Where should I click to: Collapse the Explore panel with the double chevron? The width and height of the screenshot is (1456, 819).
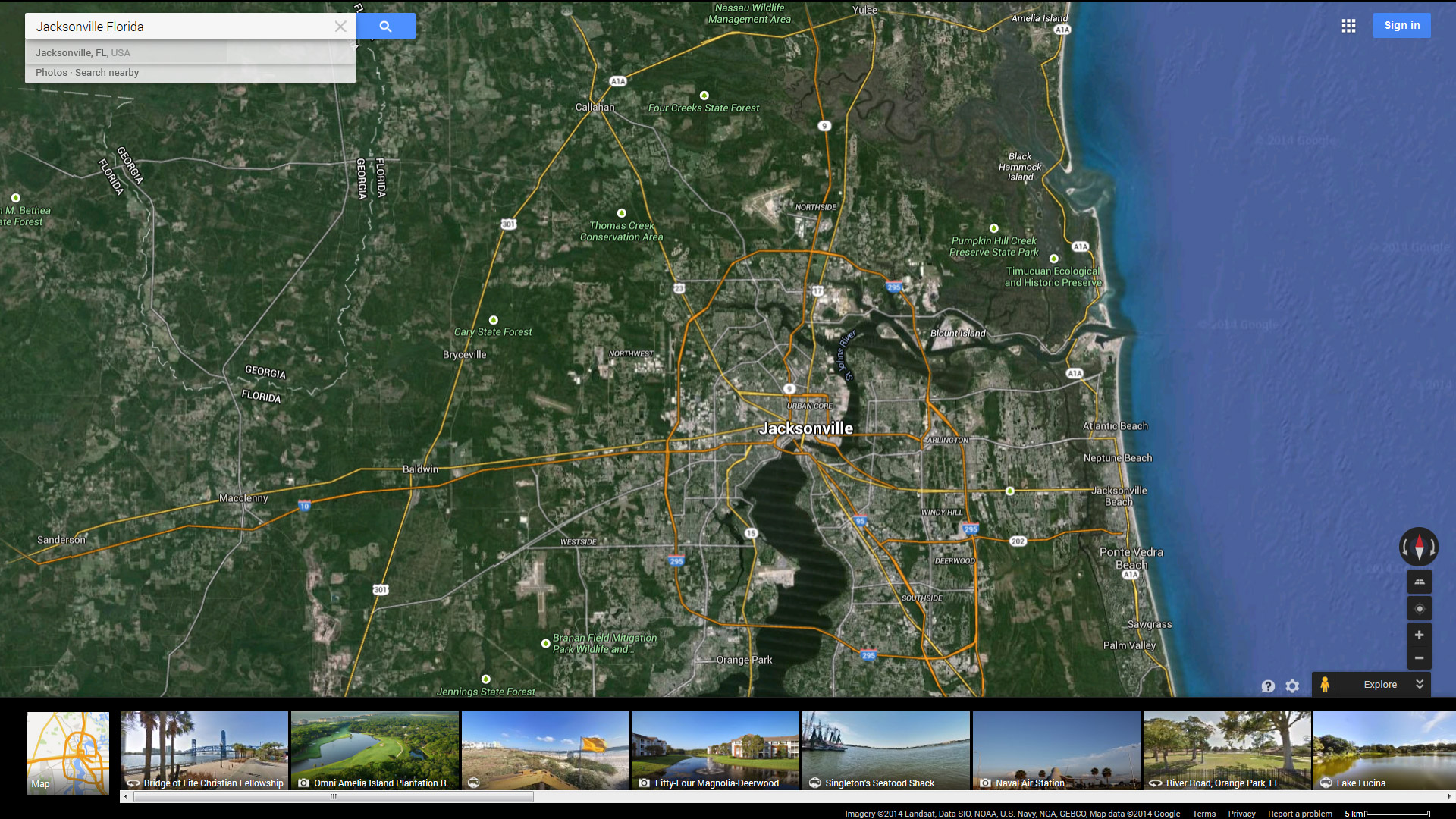click(1420, 684)
